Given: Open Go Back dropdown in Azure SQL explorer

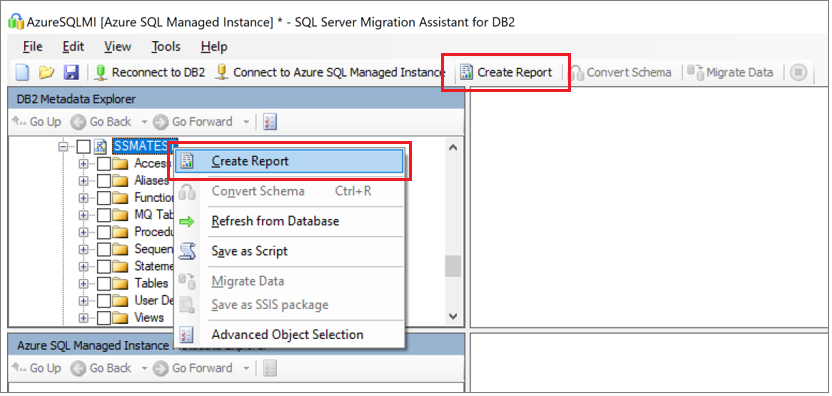Looking at the screenshot, I should coord(144,368).
